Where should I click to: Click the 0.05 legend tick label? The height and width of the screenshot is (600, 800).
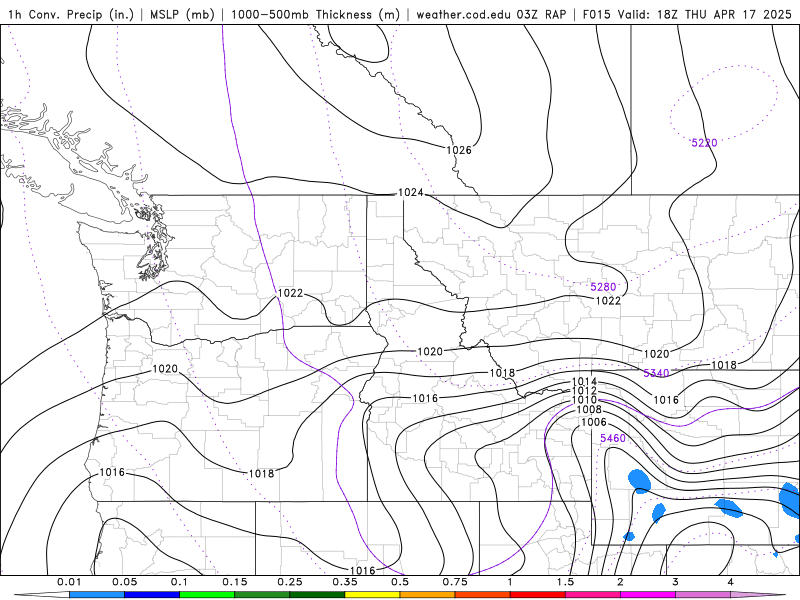click(124, 582)
